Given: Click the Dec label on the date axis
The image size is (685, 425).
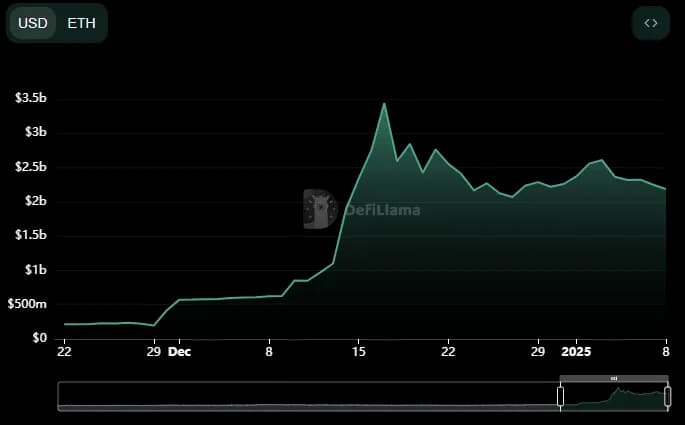Looking at the screenshot, I should (x=179, y=352).
